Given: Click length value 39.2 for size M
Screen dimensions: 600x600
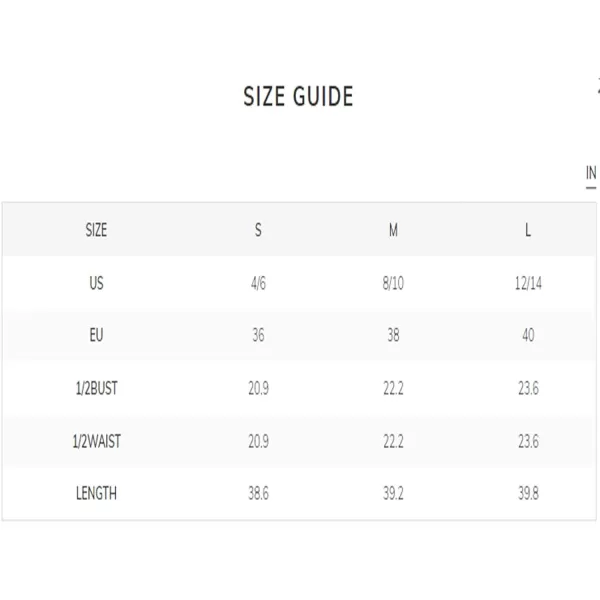Looking at the screenshot, I should (x=393, y=493).
